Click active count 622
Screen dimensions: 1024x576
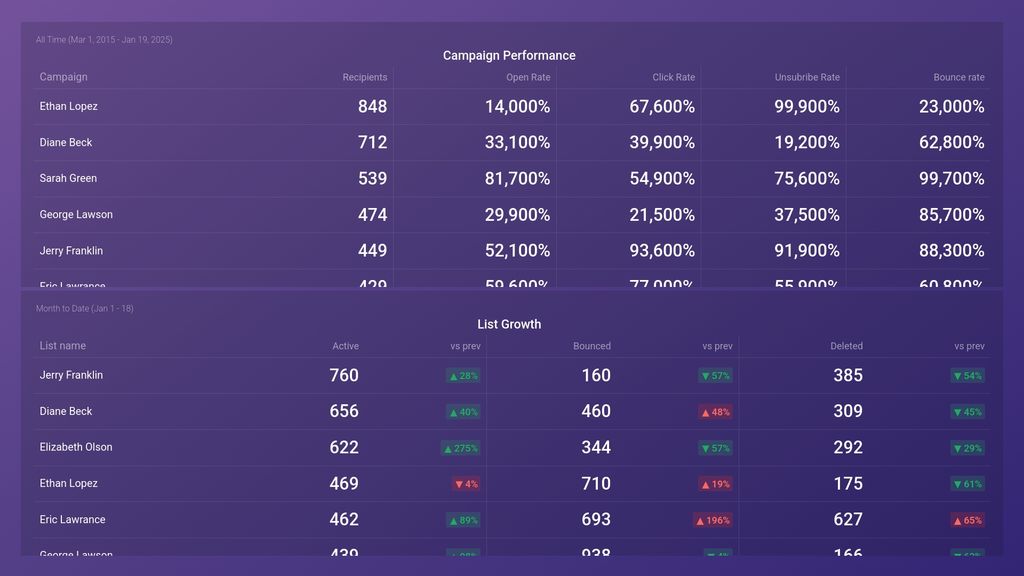tap(344, 447)
